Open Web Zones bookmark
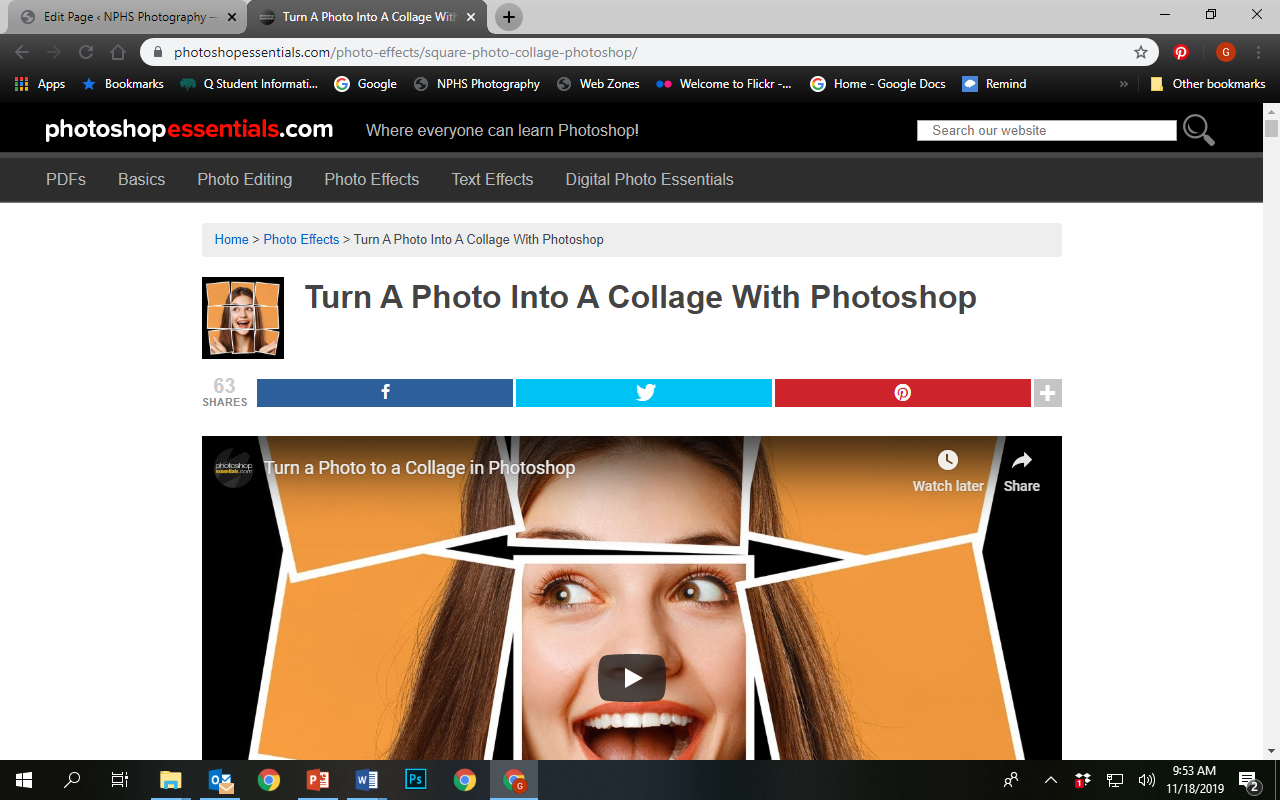The width and height of the screenshot is (1280, 800). (x=598, y=84)
